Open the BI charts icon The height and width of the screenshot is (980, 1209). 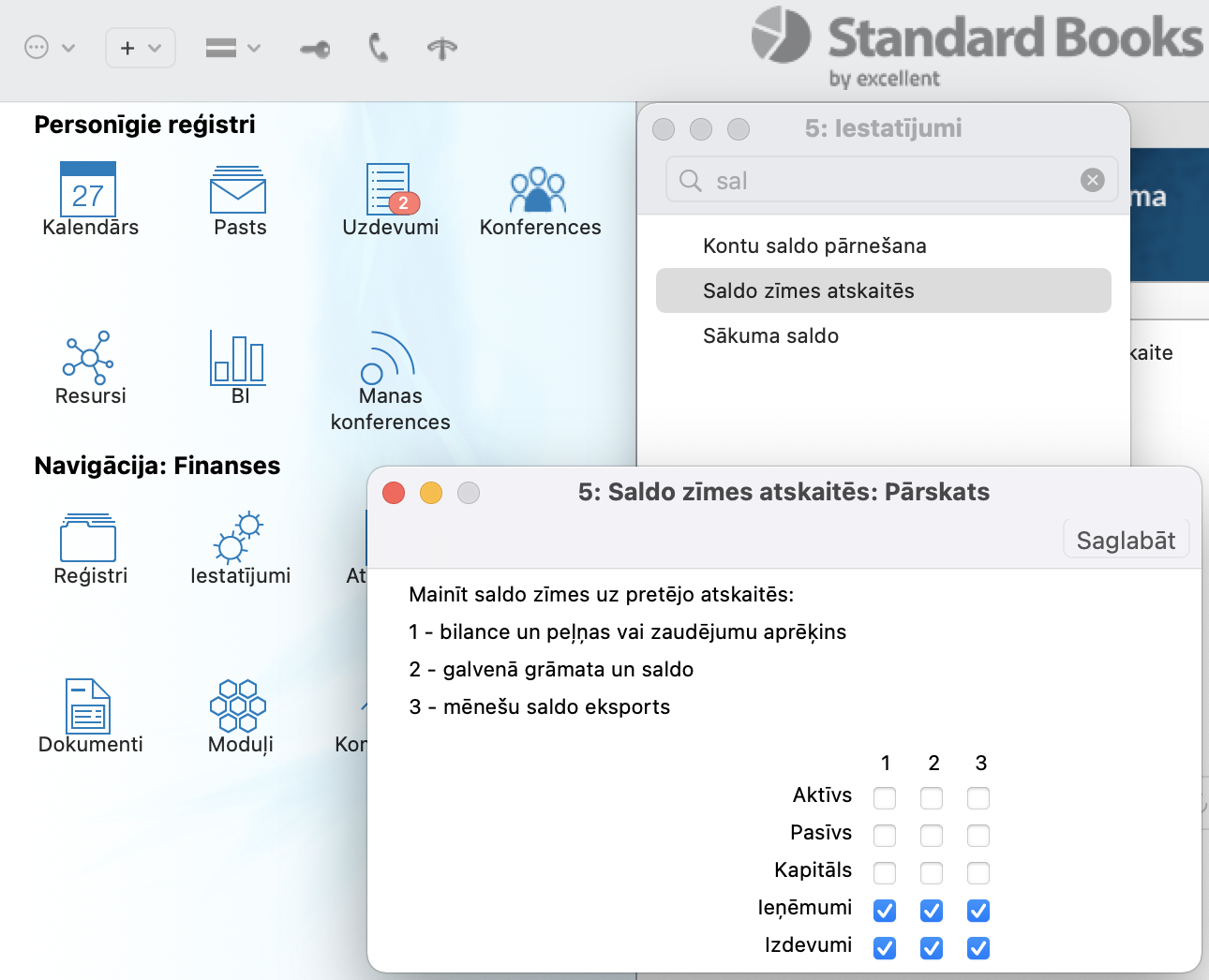[238, 358]
